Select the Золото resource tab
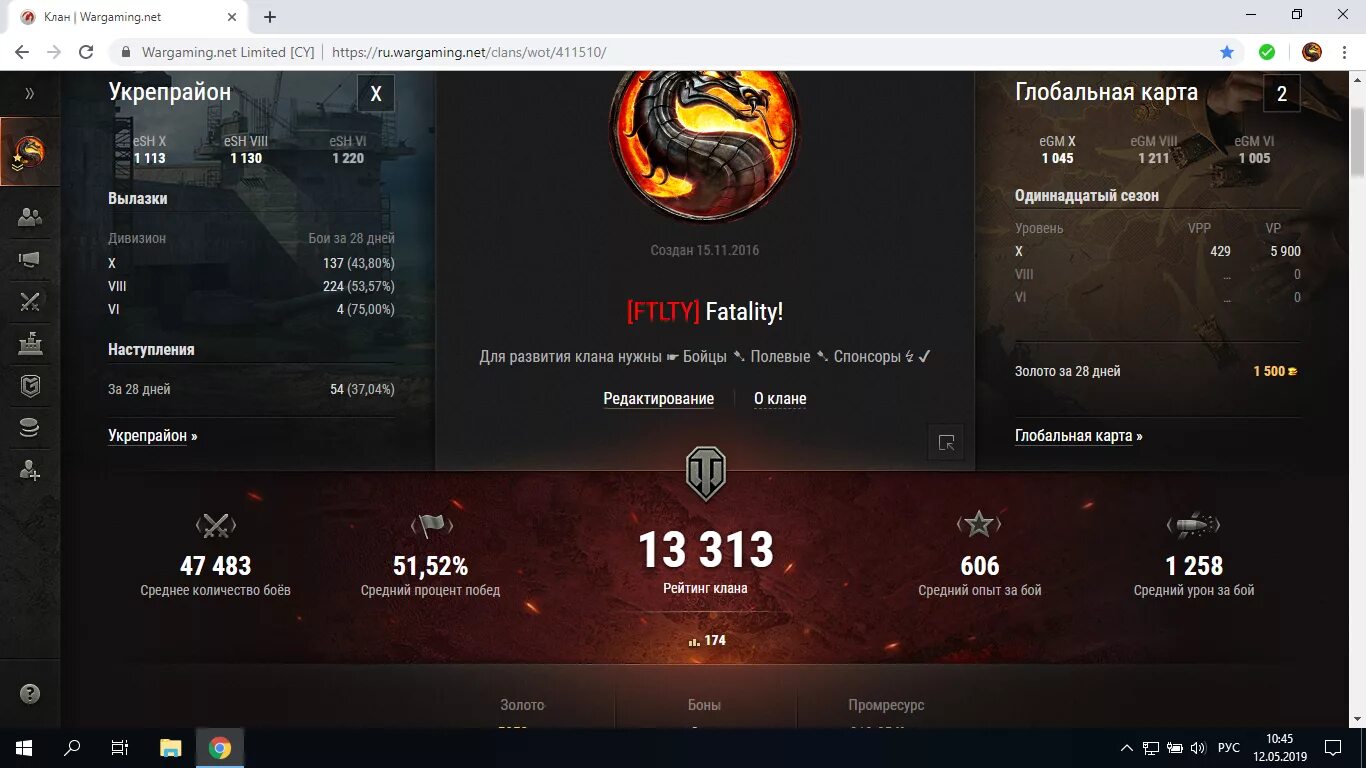Viewport: 1366px width, 768px height. point(523,705)
